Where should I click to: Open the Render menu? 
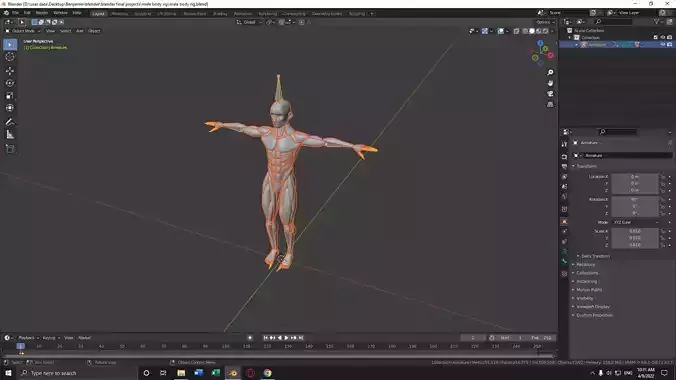pyautogui.click(x=42, y=13)
